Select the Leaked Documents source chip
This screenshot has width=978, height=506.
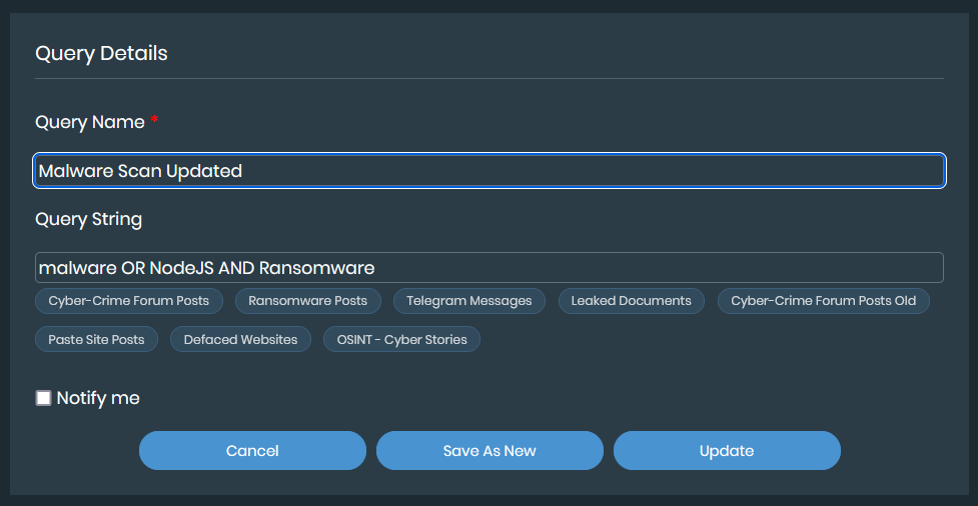pos(631,301)
